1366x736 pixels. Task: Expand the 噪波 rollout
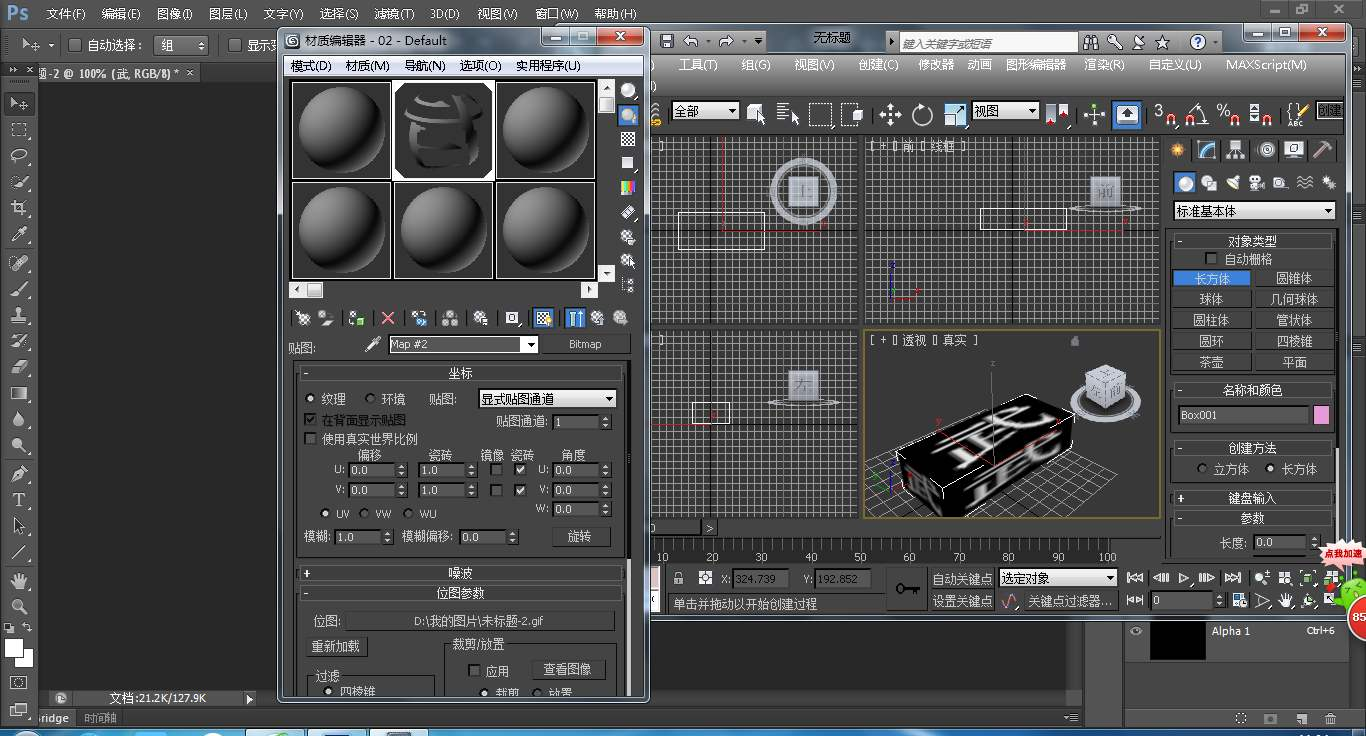click(x=460, y=573)
